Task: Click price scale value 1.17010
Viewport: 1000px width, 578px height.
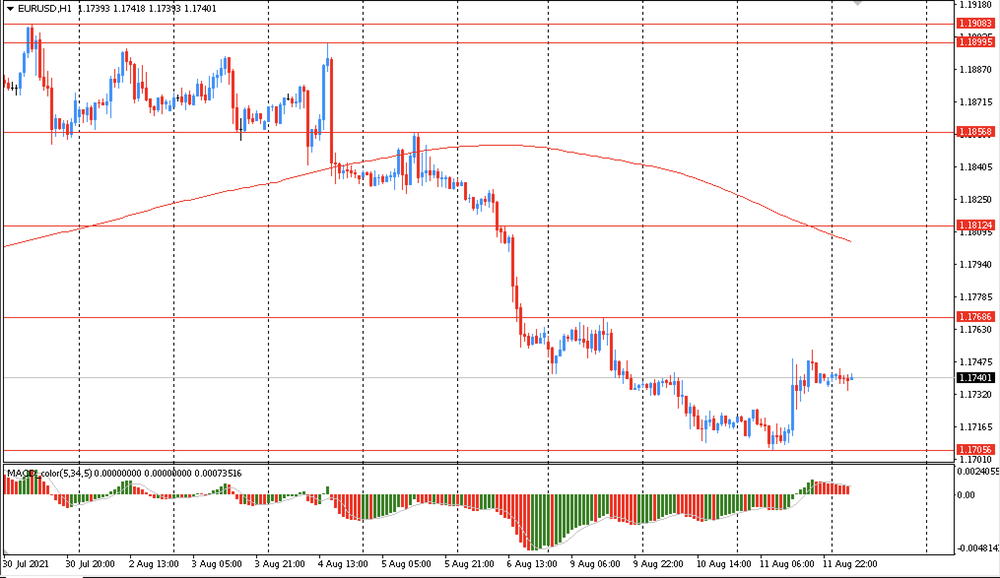Action: click(976, 459)
